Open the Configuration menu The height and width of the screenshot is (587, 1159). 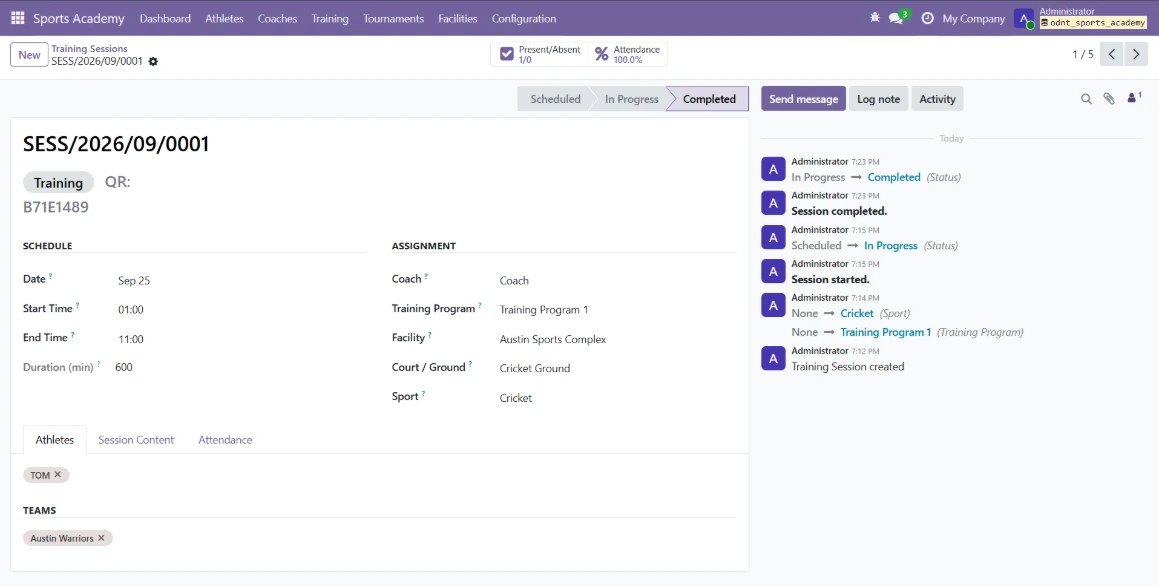point(523,18)
